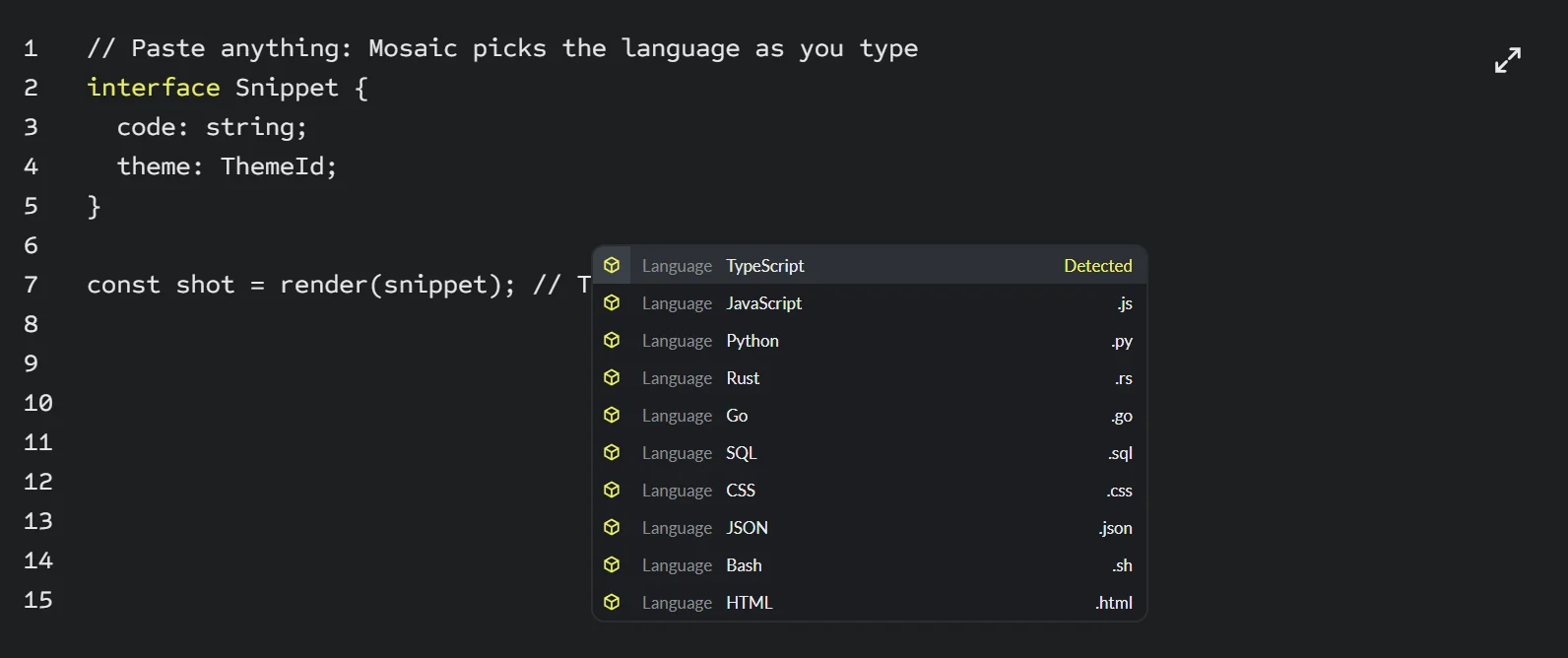Click the cube icon beside SQL

click(612, 453)
